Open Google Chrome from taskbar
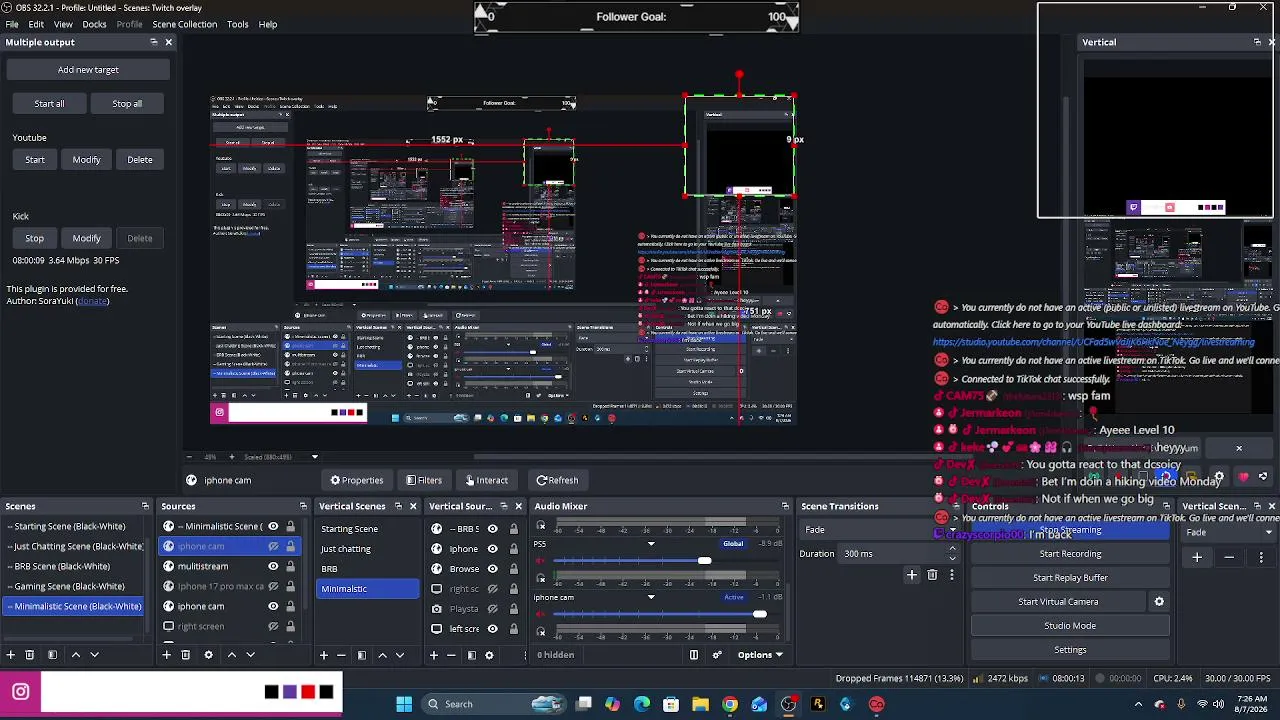The width and height of the screenshot is (1280, 720). click(730, 704)
